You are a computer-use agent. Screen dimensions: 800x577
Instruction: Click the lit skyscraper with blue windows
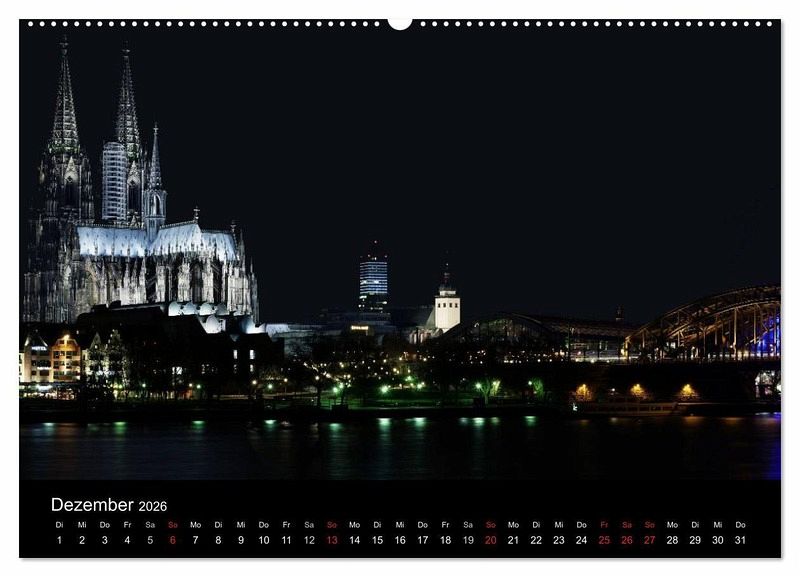(373, 277)
